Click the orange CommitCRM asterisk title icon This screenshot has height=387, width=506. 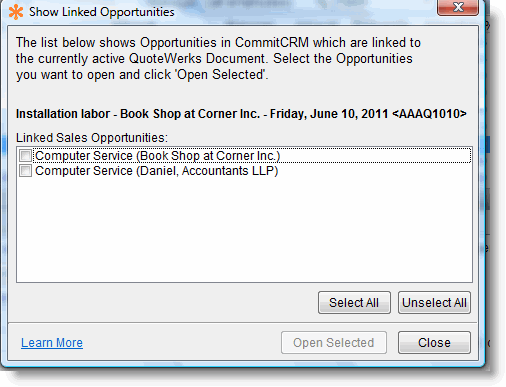[x=16, y=12]
